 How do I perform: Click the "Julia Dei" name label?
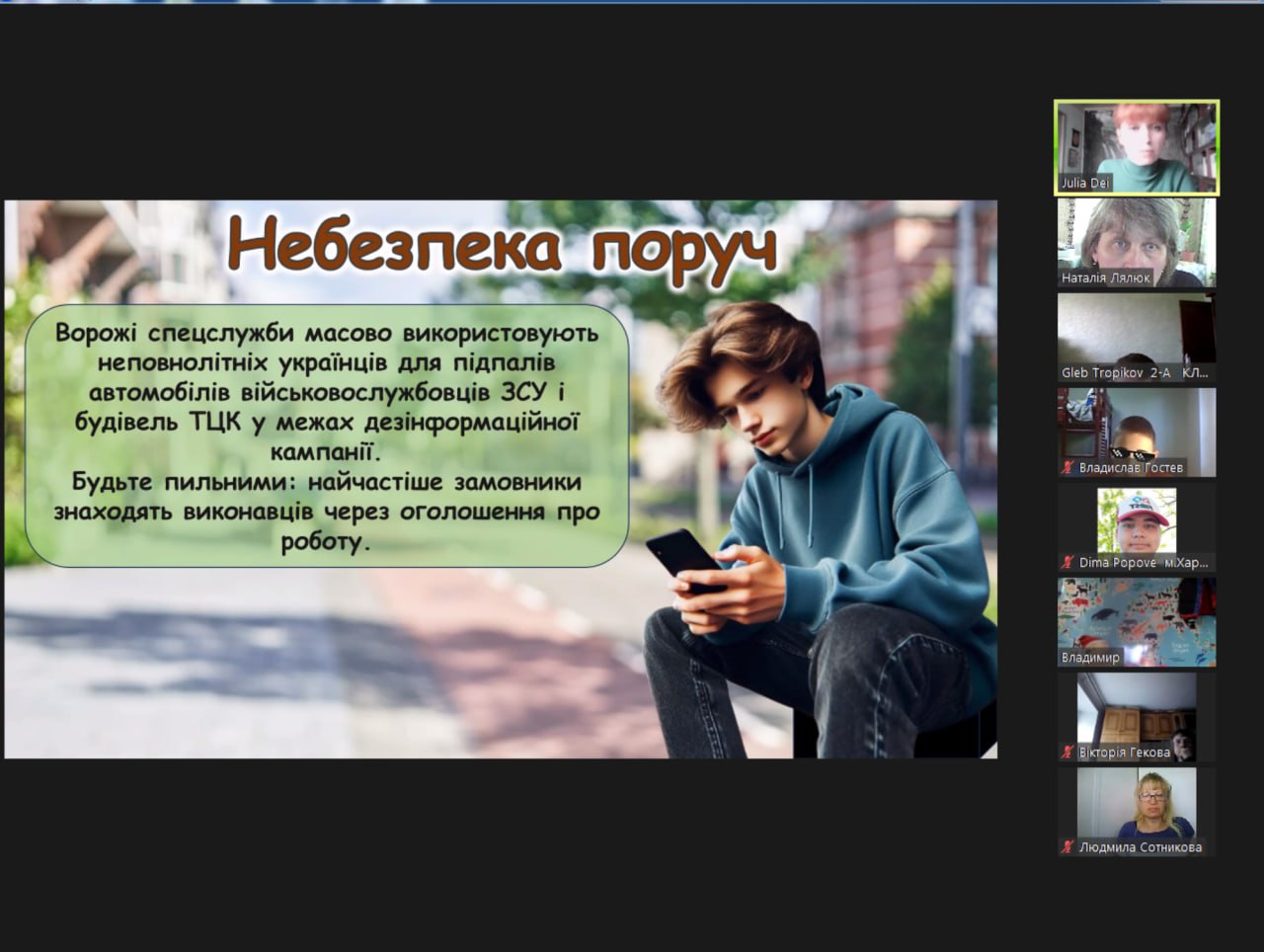point(1085,184)
